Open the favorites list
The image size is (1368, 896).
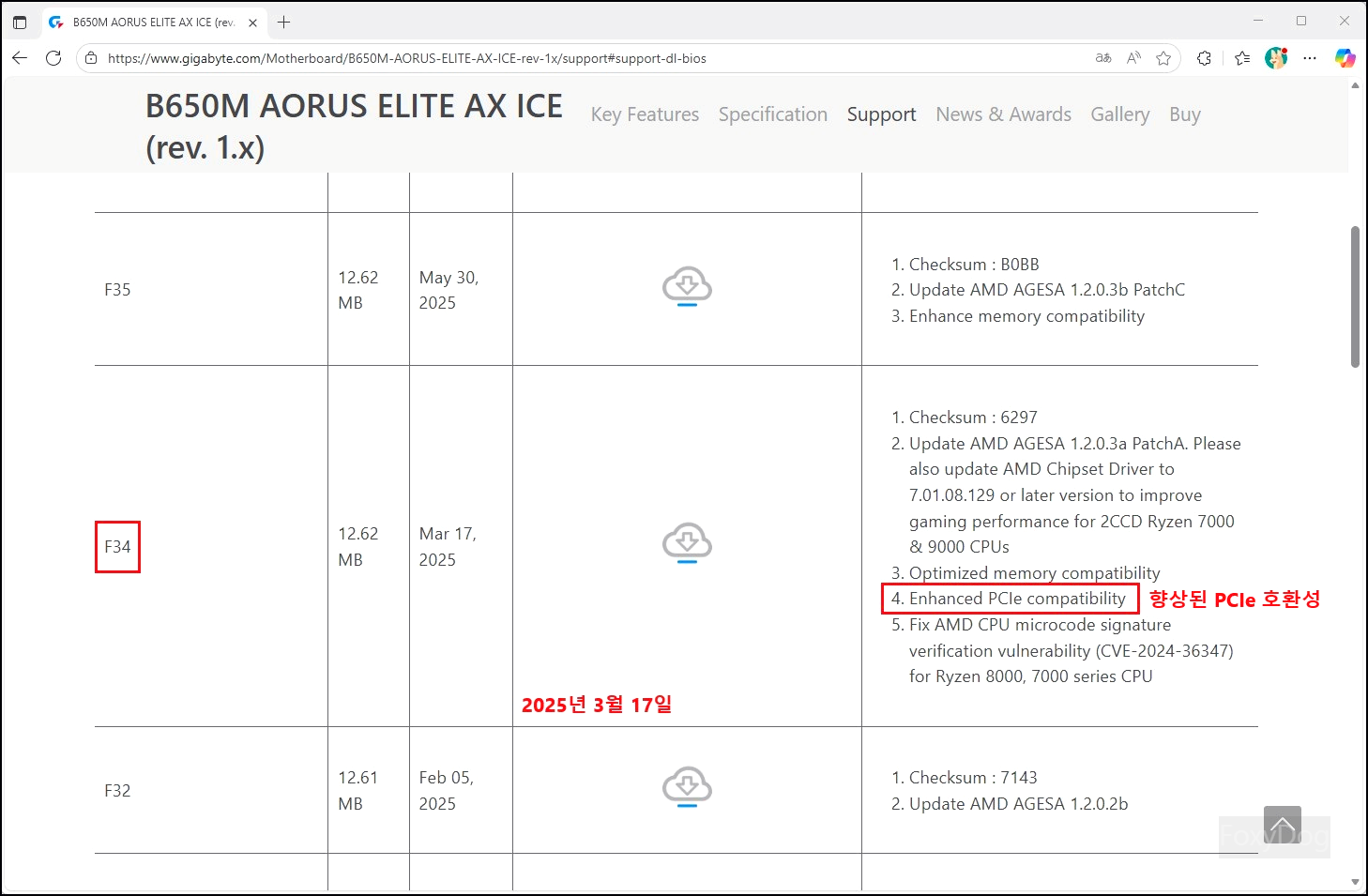pyautogui.click(x=1242, y=58)
